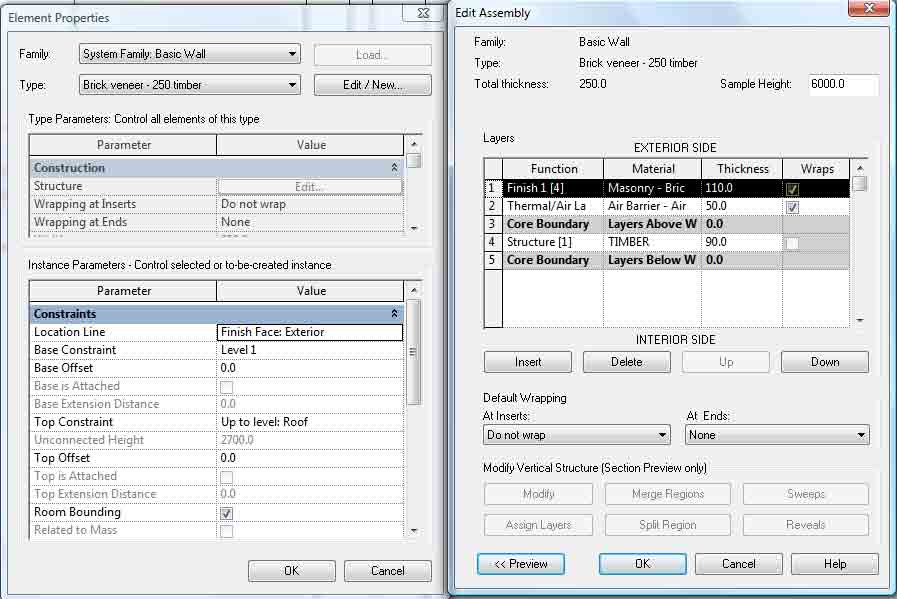Click the Split Region button
Viewport: 897px width, 599px height.
coord(668,525)
